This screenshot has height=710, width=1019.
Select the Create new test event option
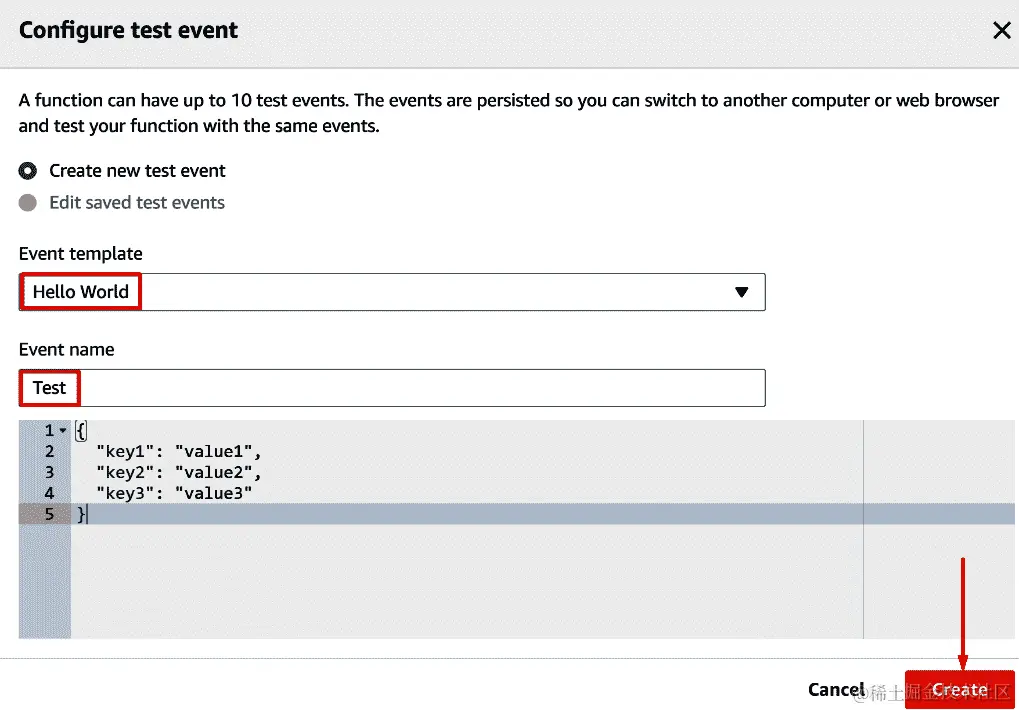click(x=28, y=171)
